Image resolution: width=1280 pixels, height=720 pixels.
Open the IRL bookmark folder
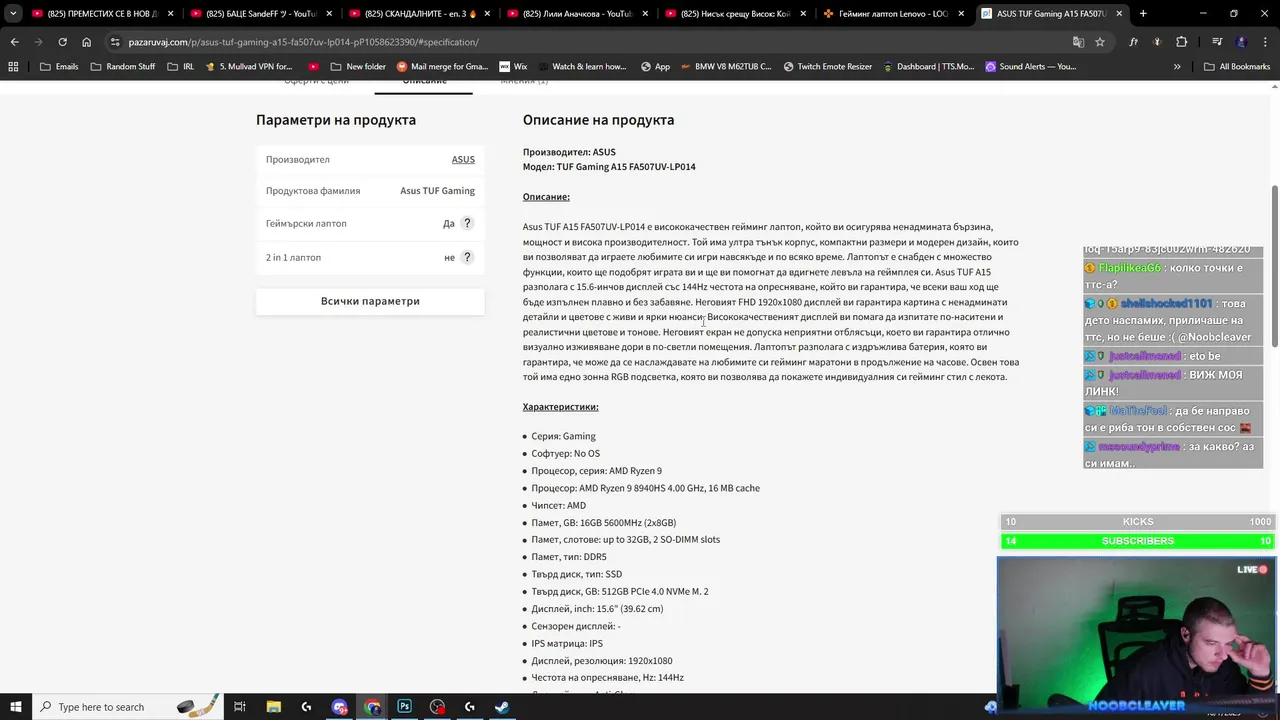181,66
